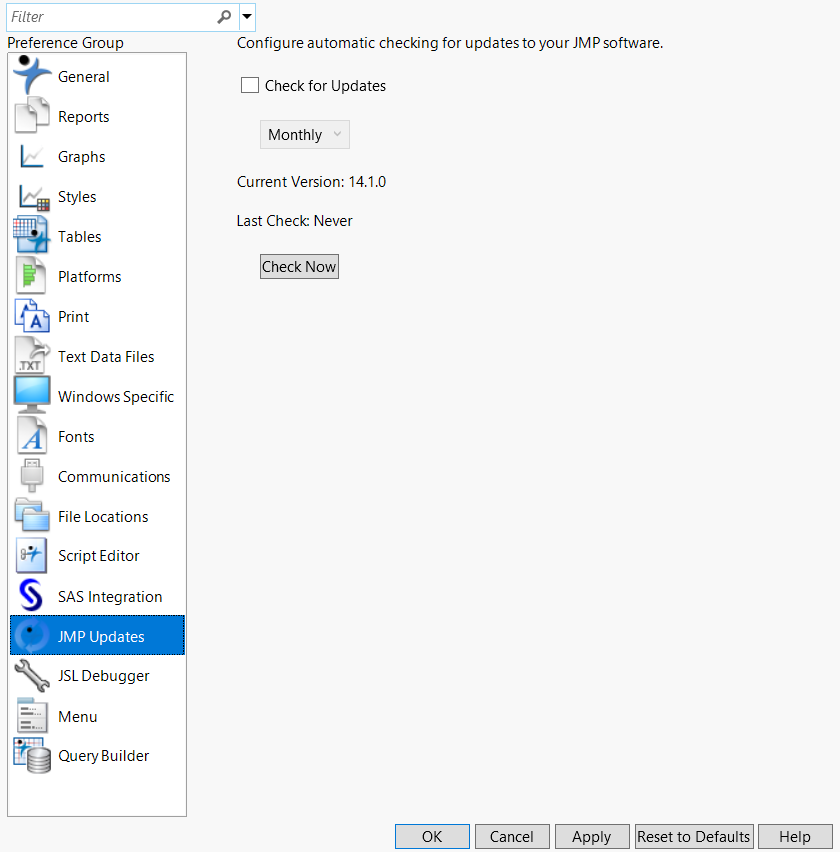Click the filter search magnifier icon
Image resolution: width=840 pixels, height=852 pixels.
click(x=224, y=17)
